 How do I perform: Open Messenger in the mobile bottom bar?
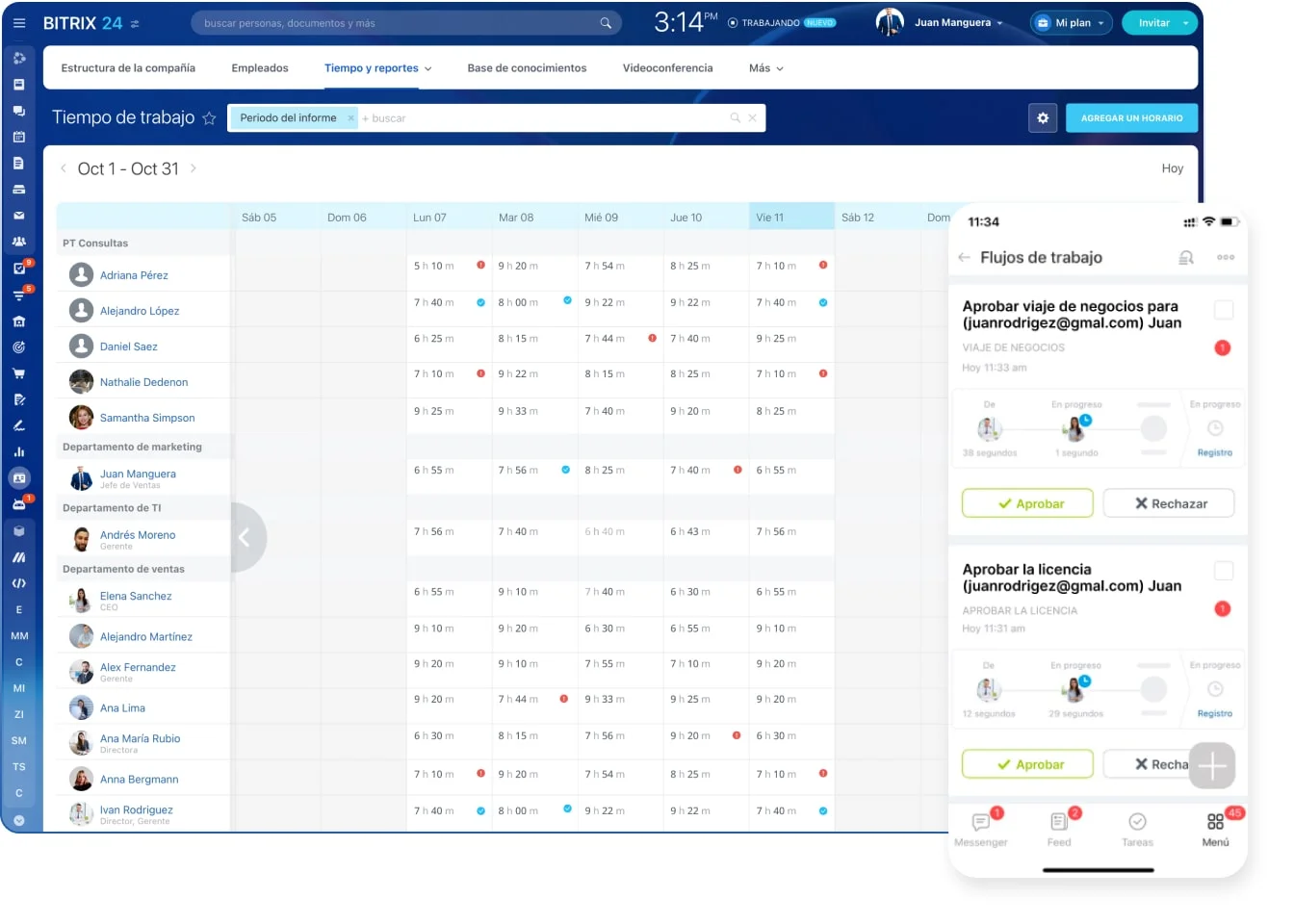tap(981, 828)
